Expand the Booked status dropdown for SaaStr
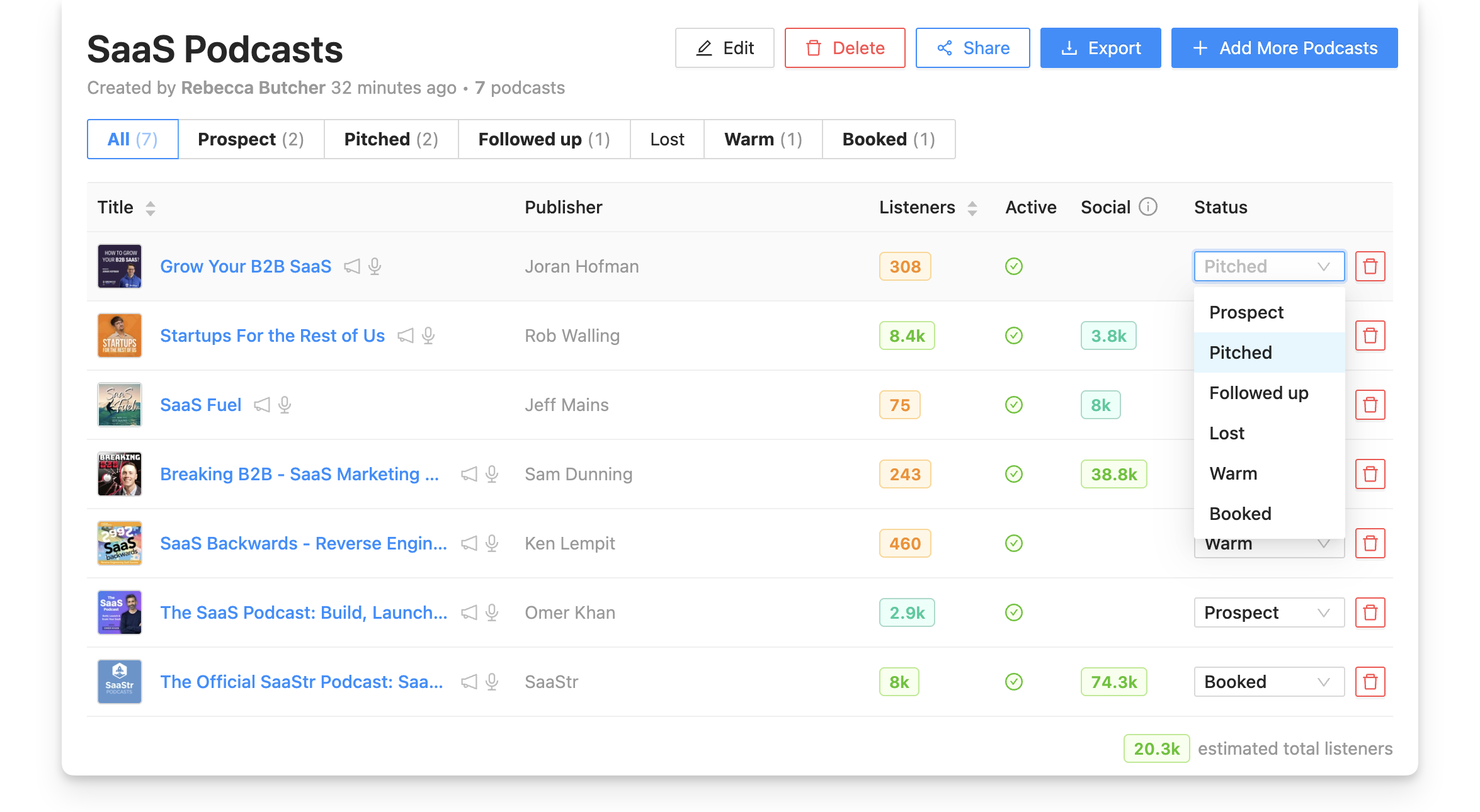Image resolution: width=1480 pixels, height=812 pixels. pyautogui.click(x=1268, y=682)
